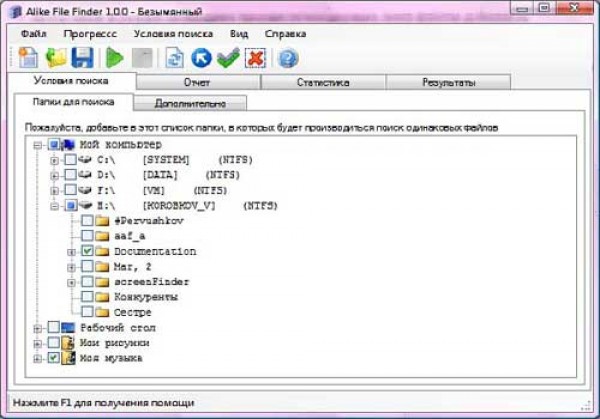
Task: Click the aaf_a folder name
Action: 129,236
